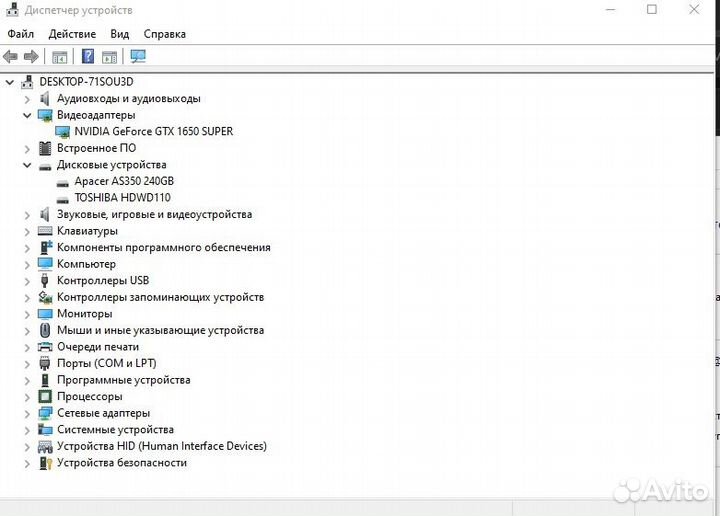
Task: Click the Очереди печати printer icon
Action: (x=45, y=347)
